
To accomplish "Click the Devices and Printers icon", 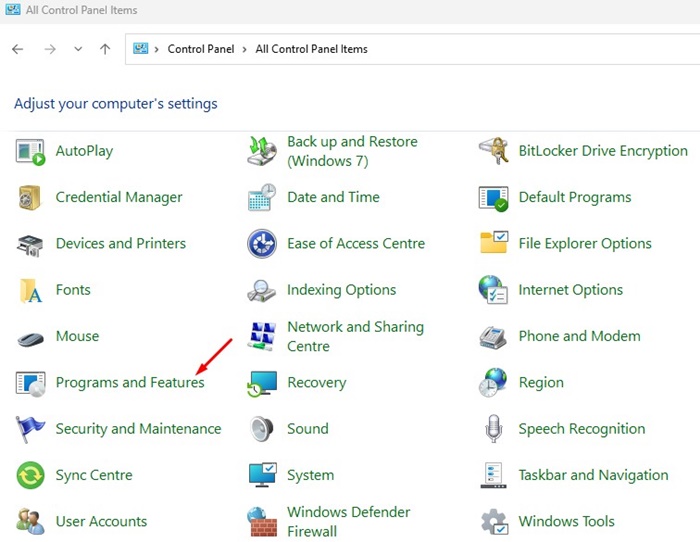I will pos(30,244).
